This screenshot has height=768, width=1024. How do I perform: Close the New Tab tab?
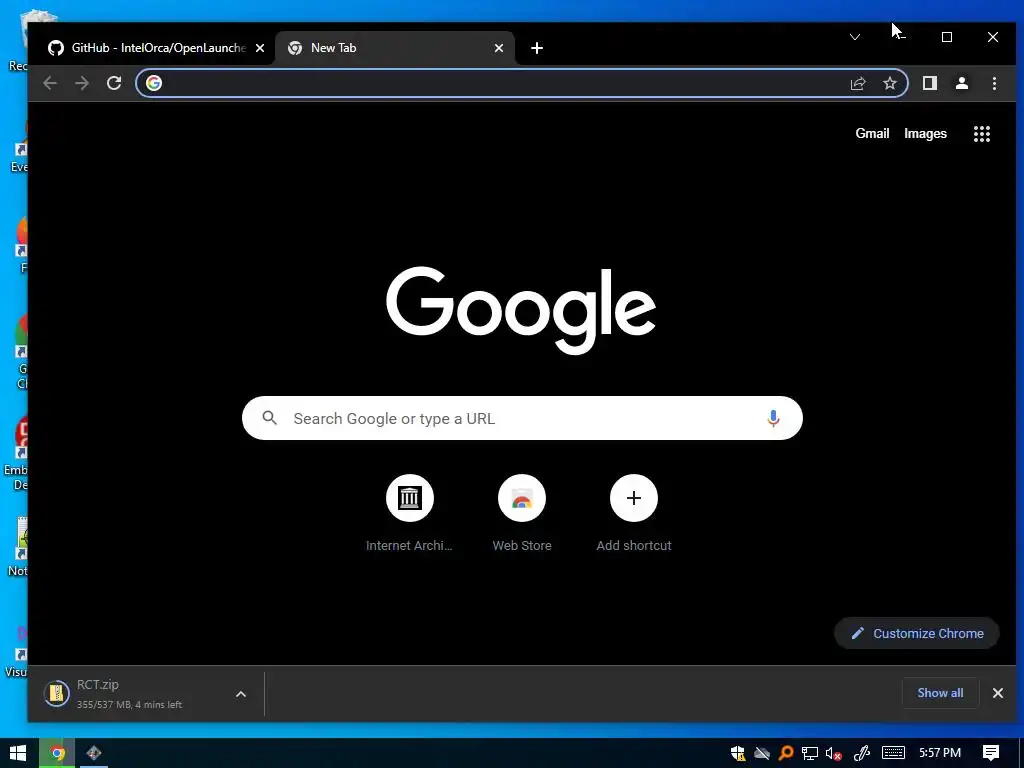[499, 48]
